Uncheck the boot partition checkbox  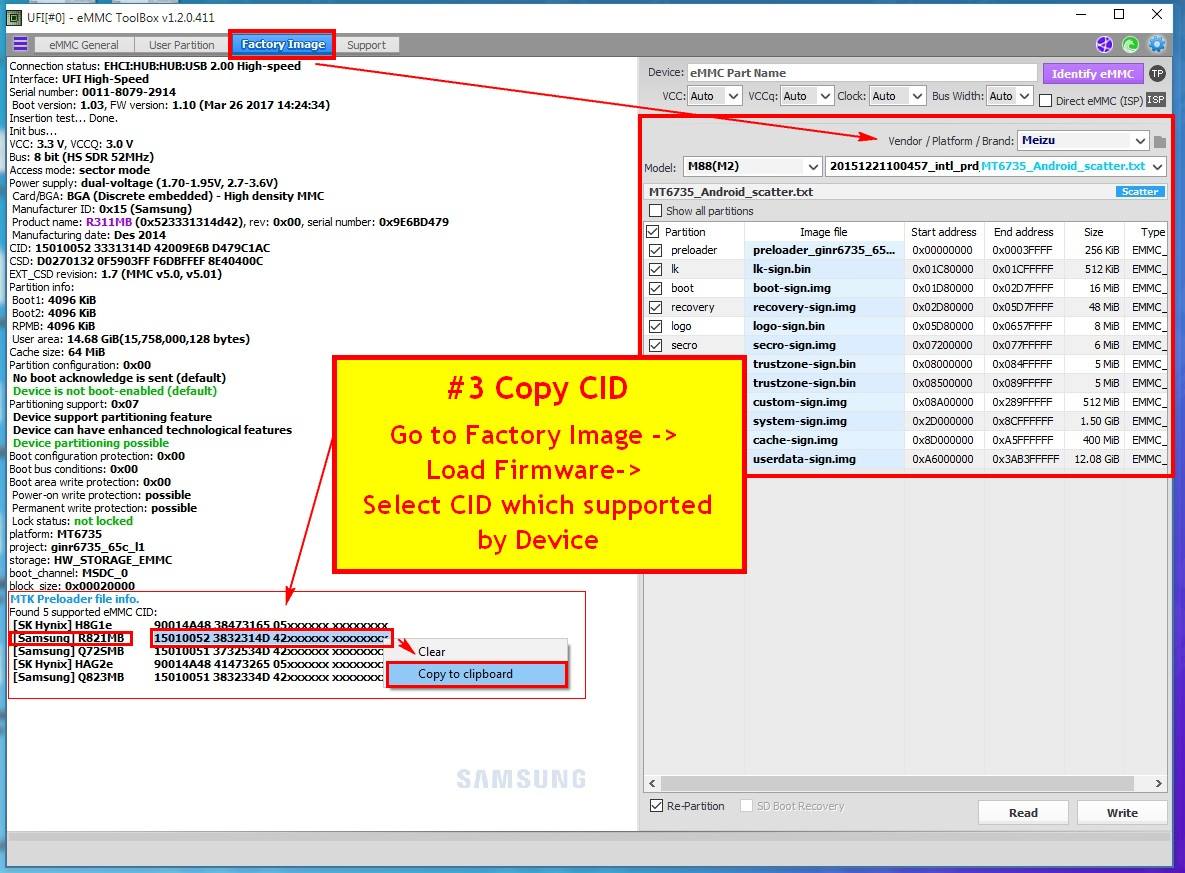(x=655, y=288)
